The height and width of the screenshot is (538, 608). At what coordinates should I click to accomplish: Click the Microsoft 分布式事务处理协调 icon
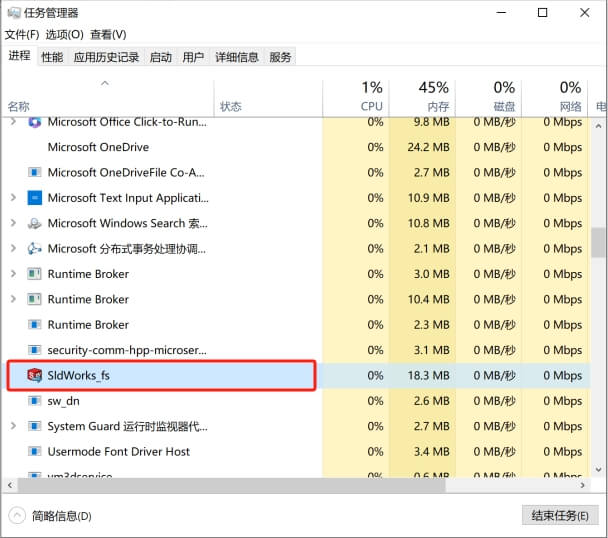point(35,248)
